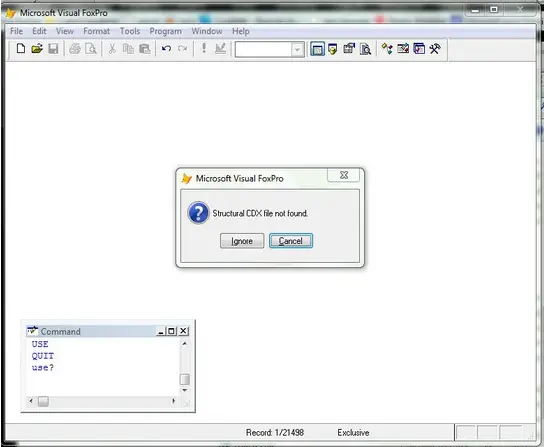
Task: Click the use? line in Command window
Action: (x=43, y=368)
